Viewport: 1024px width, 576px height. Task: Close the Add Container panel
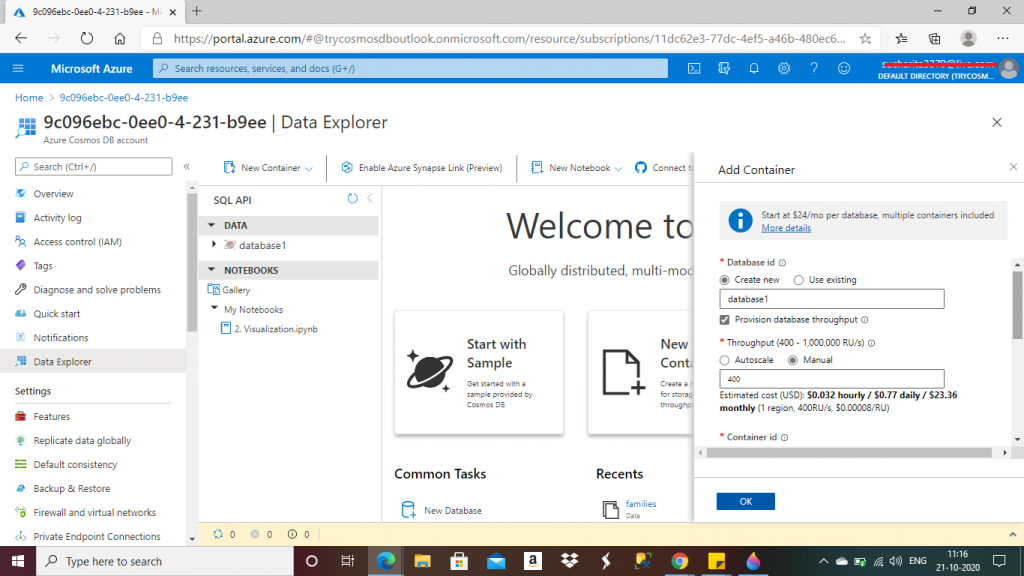click(1013, 168)
